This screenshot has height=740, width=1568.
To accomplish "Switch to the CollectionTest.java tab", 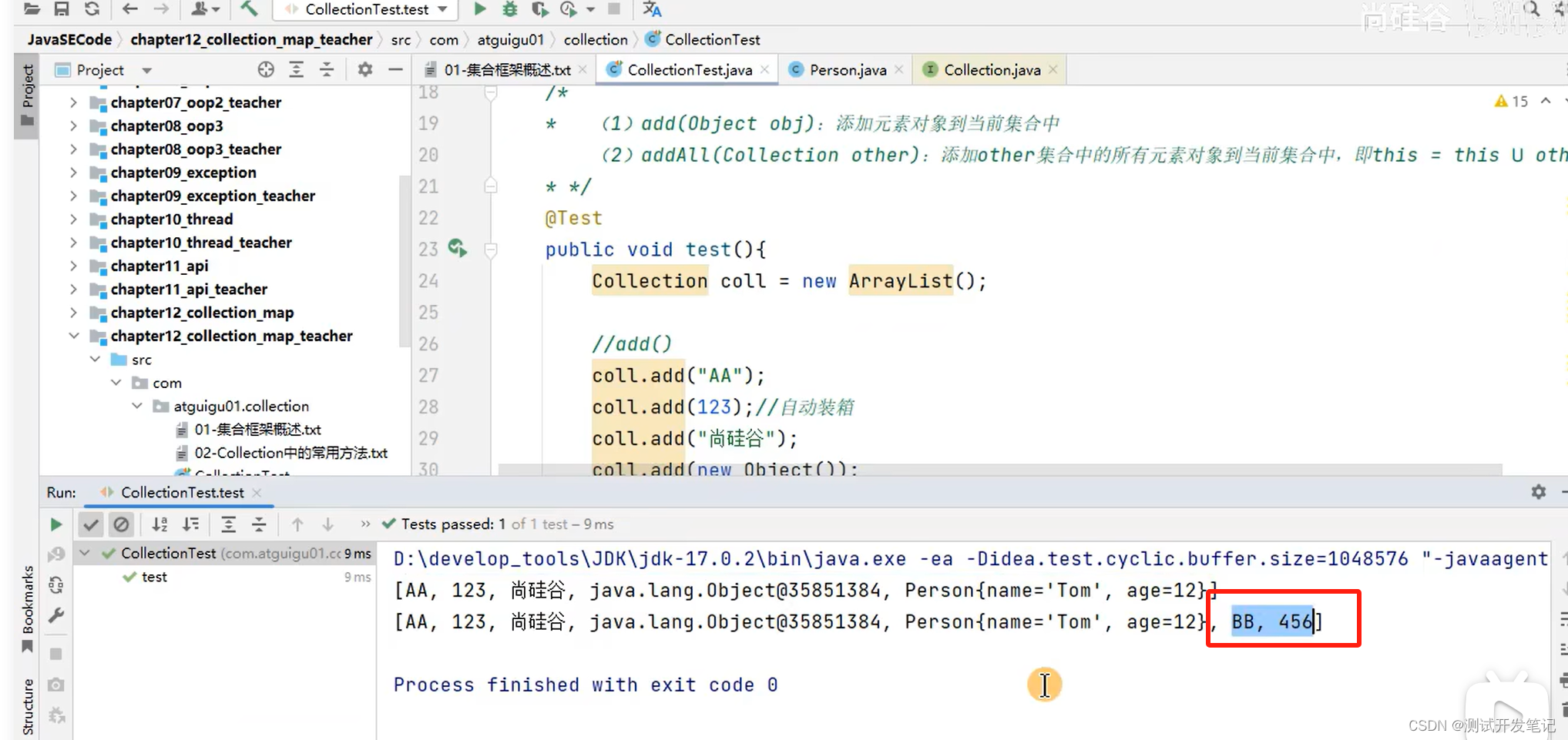I will [689, 70].
